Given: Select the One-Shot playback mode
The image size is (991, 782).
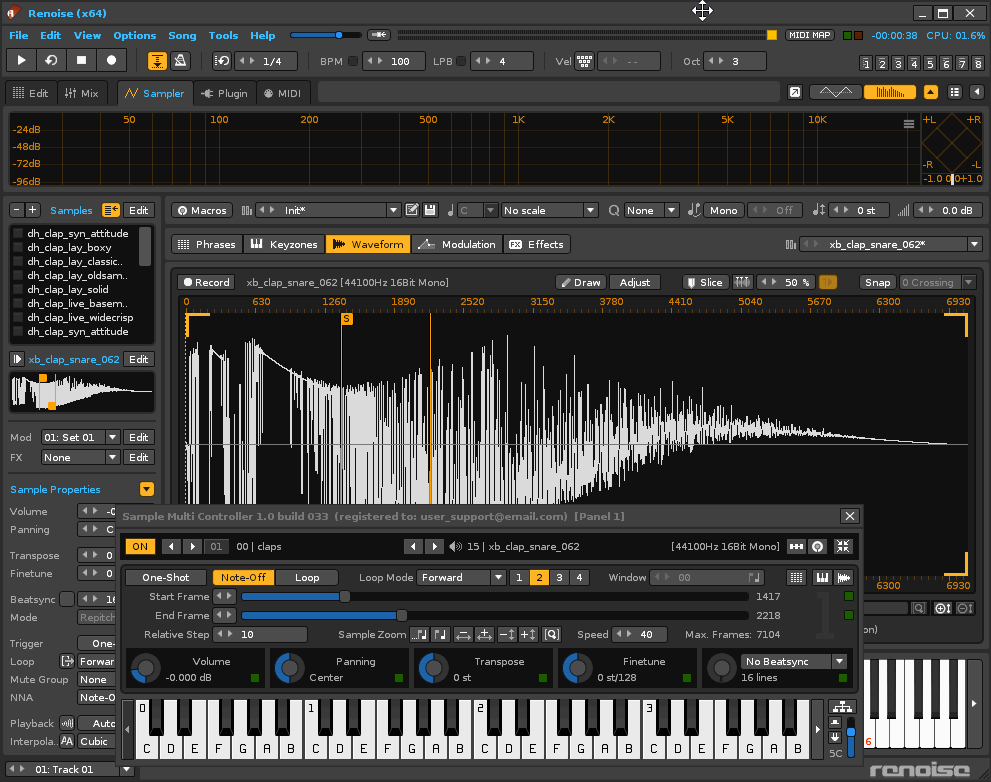Looking at the screenshot, I should [x=166, y=578].
